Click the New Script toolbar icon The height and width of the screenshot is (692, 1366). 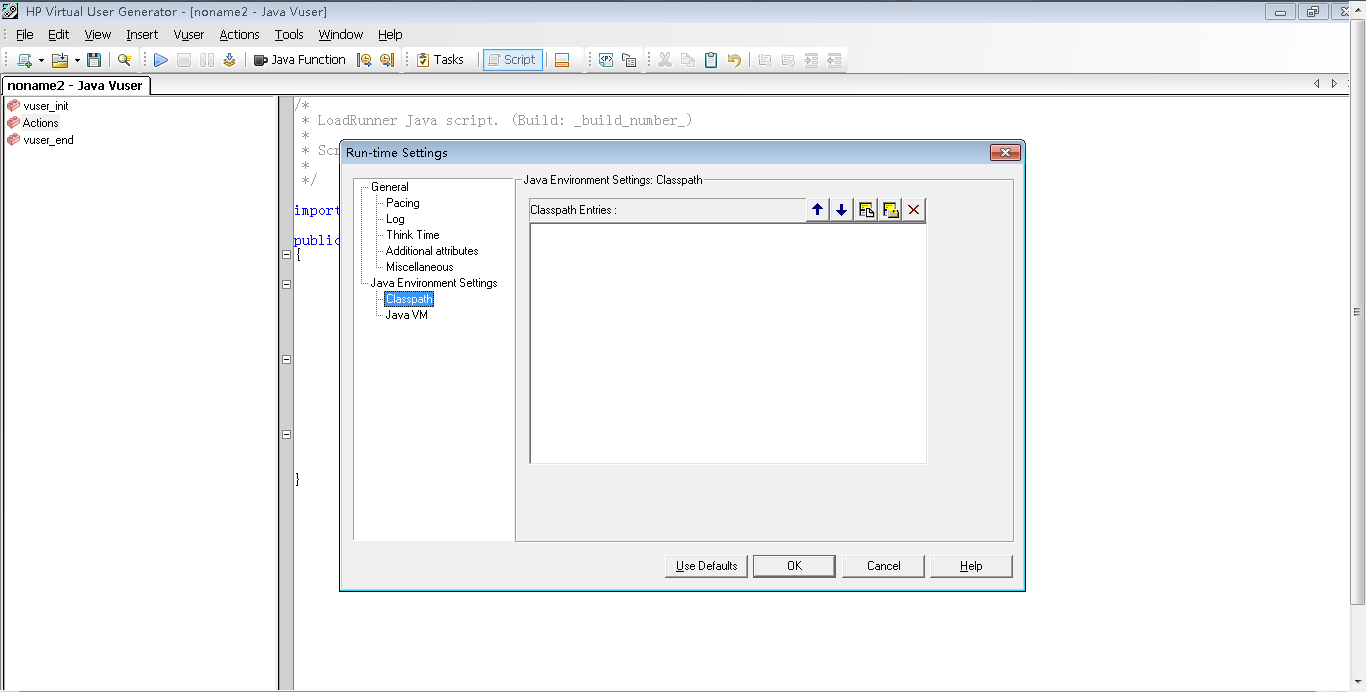(x=24, y=60)
